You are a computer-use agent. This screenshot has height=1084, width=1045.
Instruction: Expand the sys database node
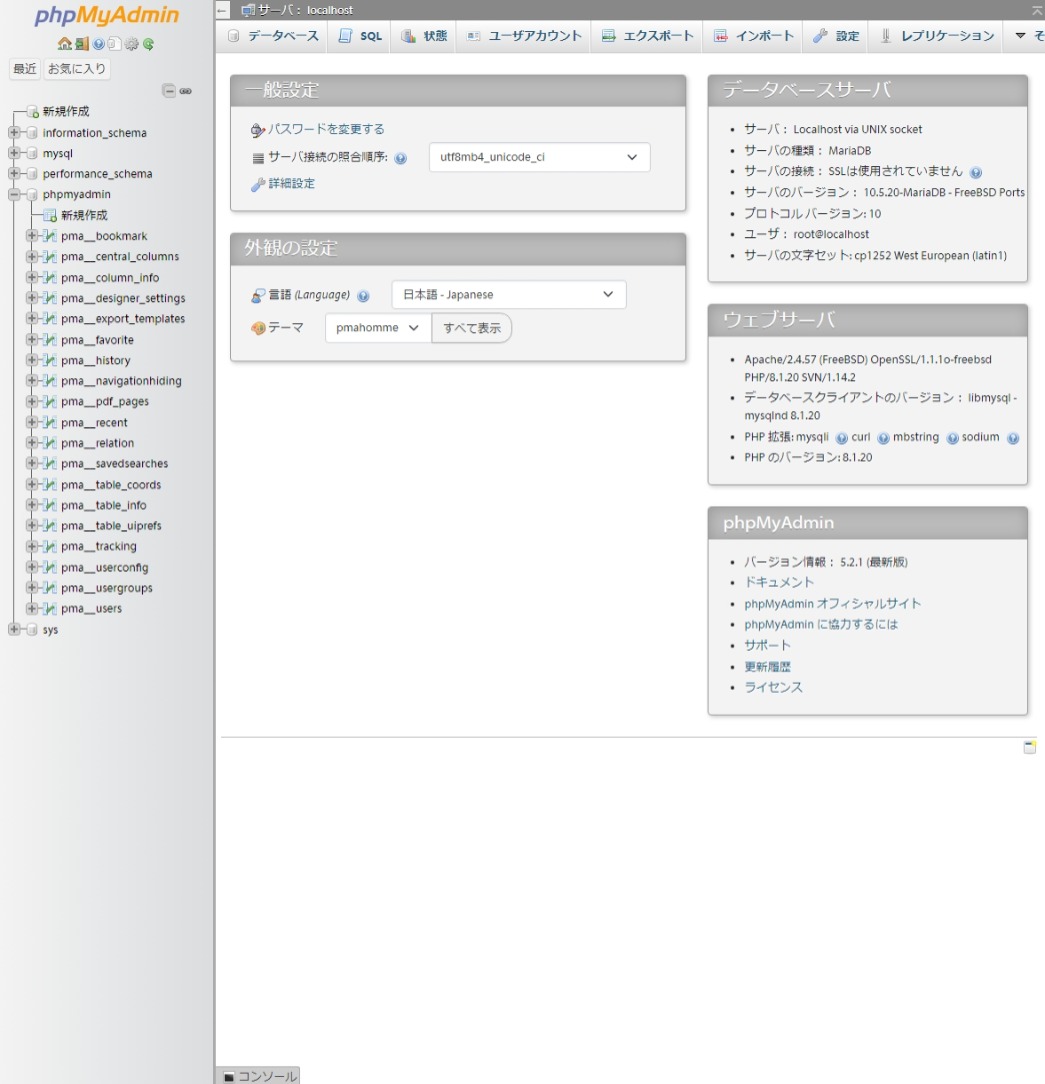click(14, 628)
